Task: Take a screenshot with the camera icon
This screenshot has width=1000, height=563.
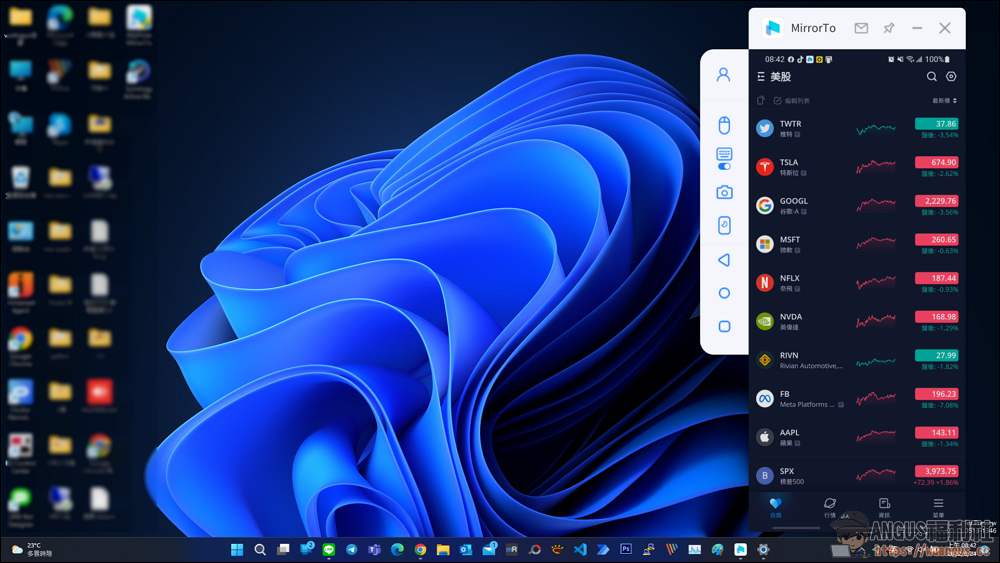Action: (724, 192)
